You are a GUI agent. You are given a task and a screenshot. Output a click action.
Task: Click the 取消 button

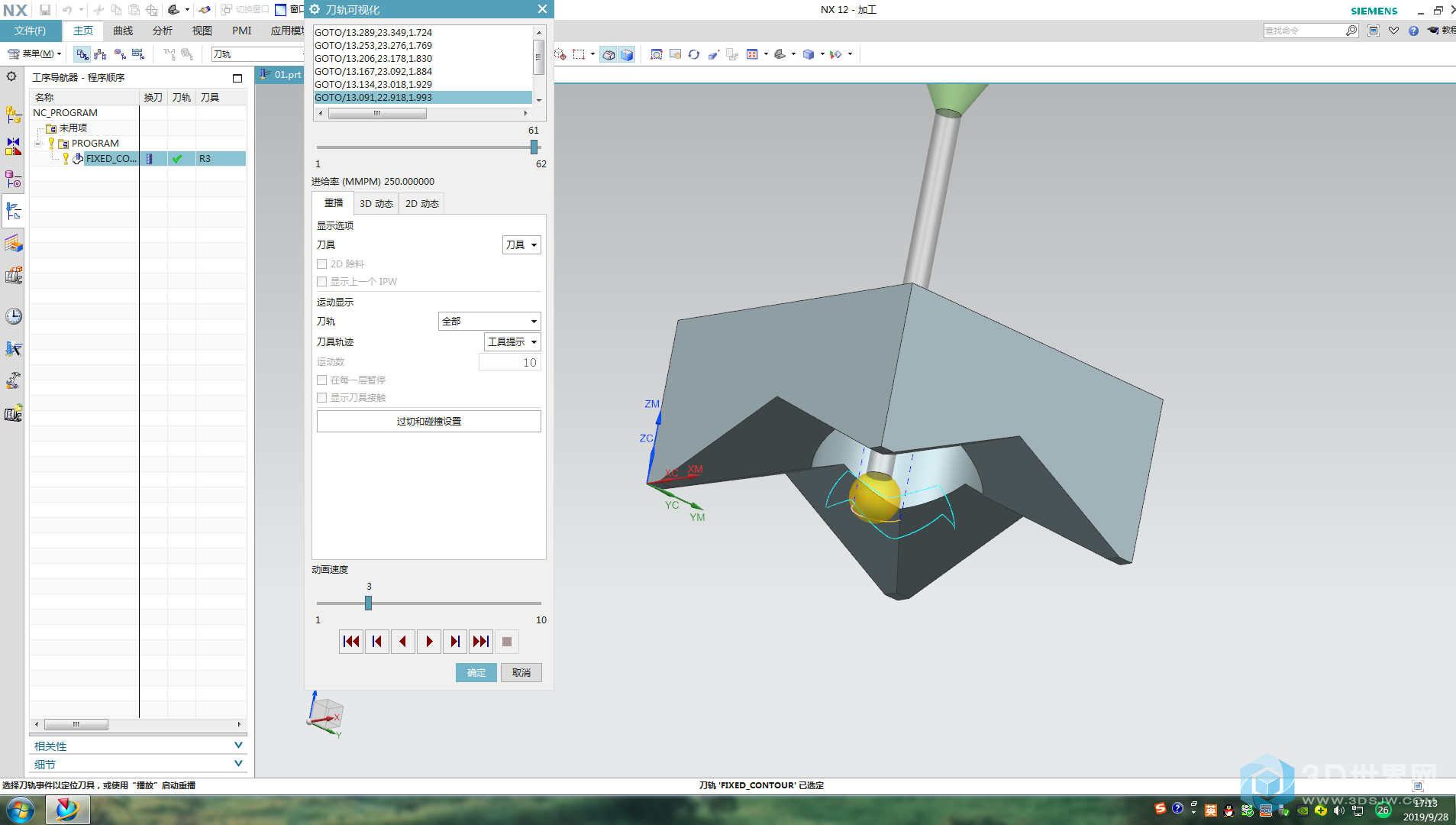[x=521, y=673]
